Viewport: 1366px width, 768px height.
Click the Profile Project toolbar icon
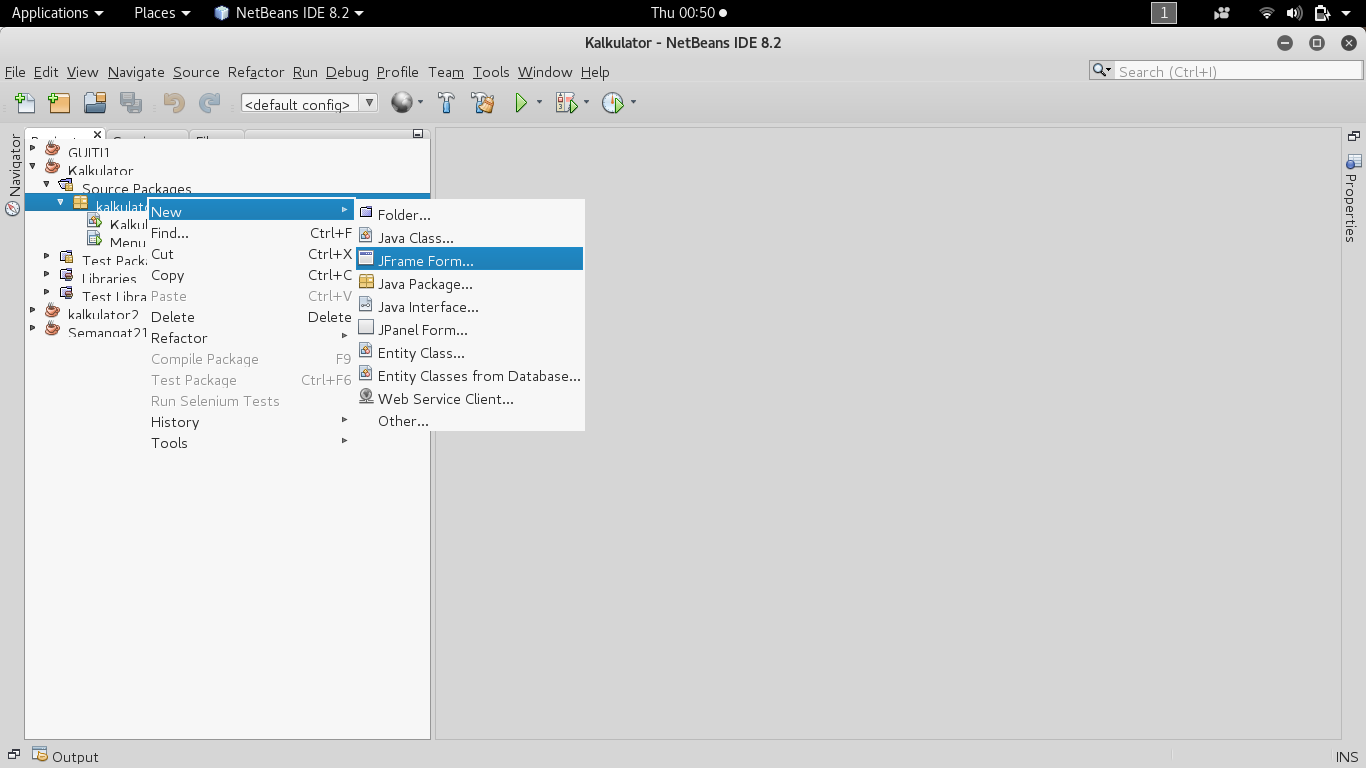612,102
